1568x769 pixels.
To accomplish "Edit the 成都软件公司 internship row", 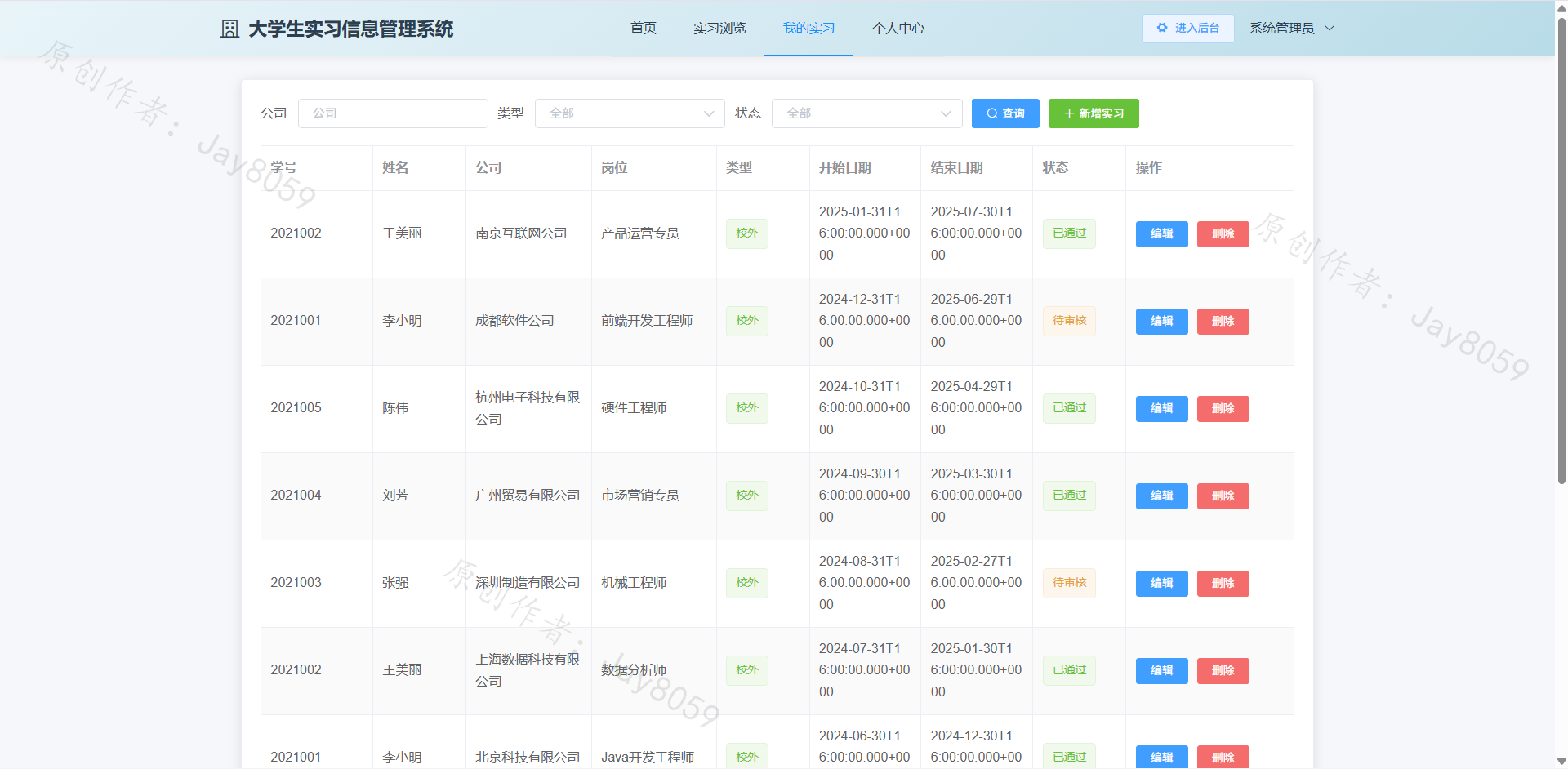I will (x=1161, y=322).
